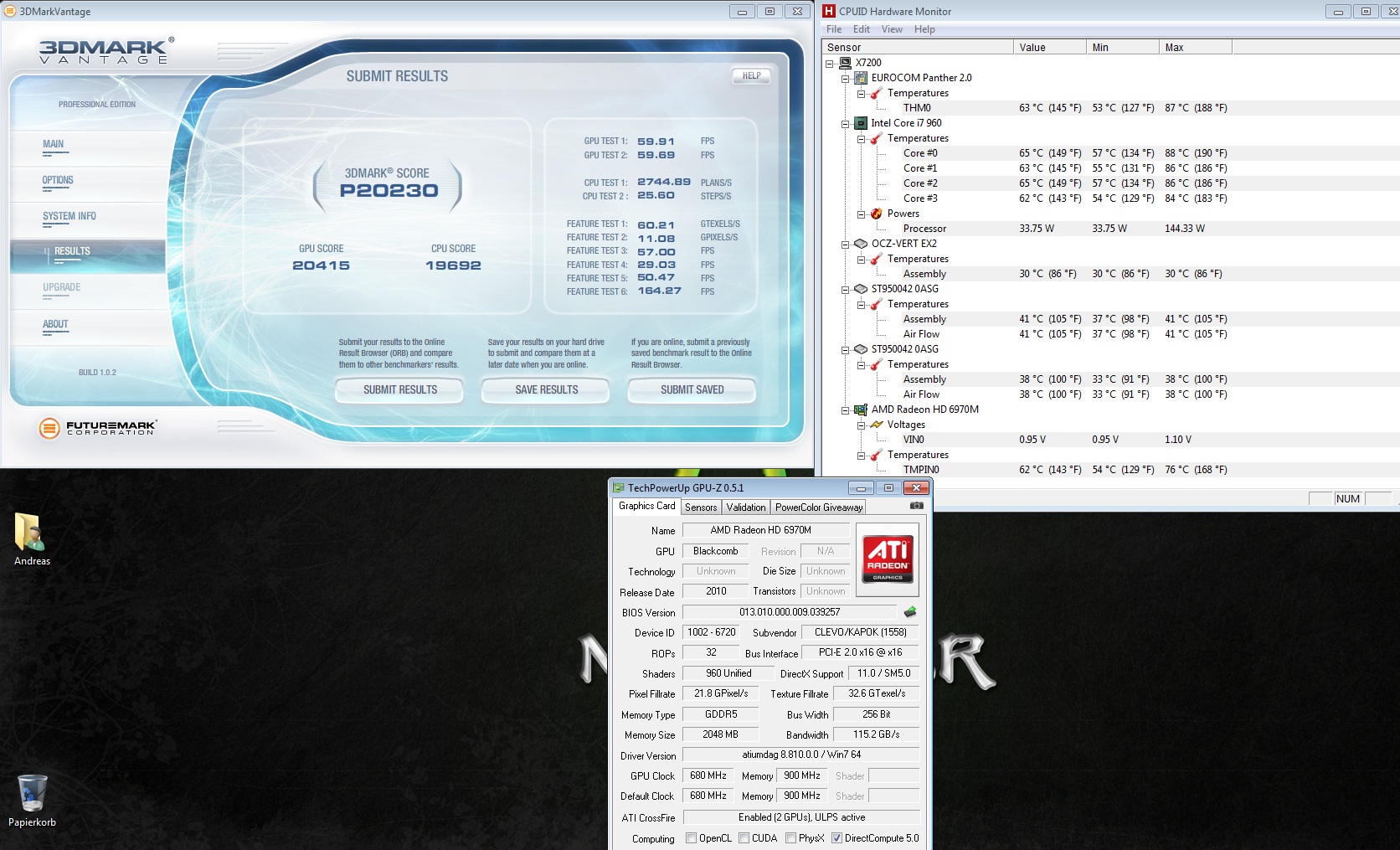Switch to the Sensors tab in GPU-Z
This screenshot has height=850, width=1400.
click(701, 507)
